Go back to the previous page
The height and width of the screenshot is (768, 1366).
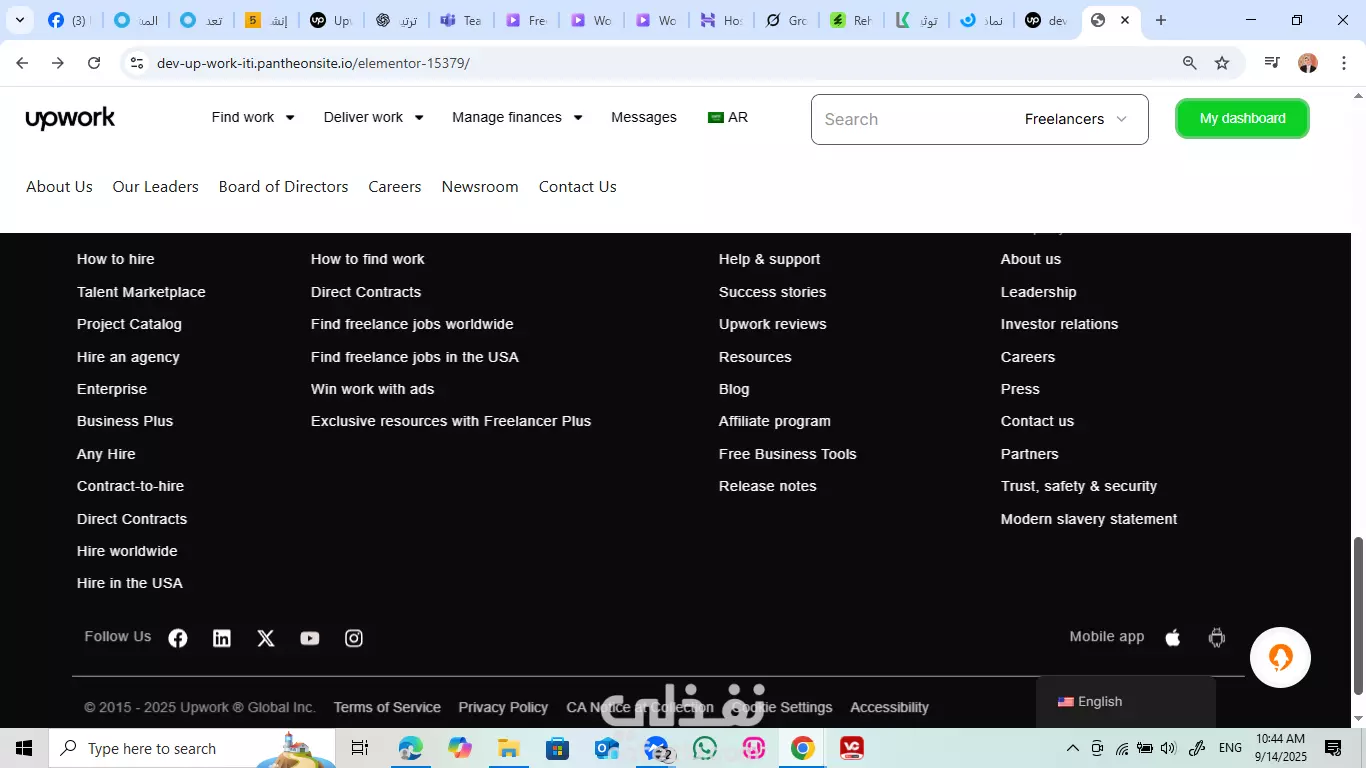pos(22,63)
